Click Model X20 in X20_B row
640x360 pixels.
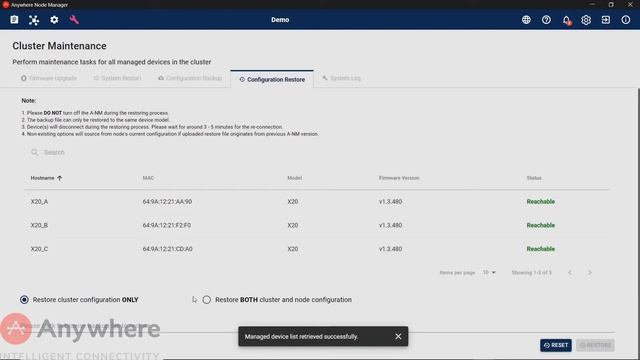coord(293,225)
